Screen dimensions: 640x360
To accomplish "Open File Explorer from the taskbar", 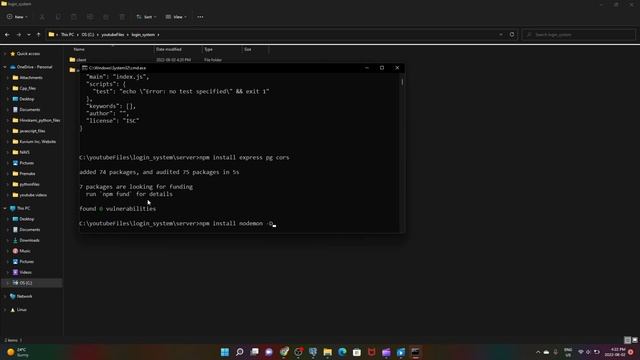I will coord(327,352).
